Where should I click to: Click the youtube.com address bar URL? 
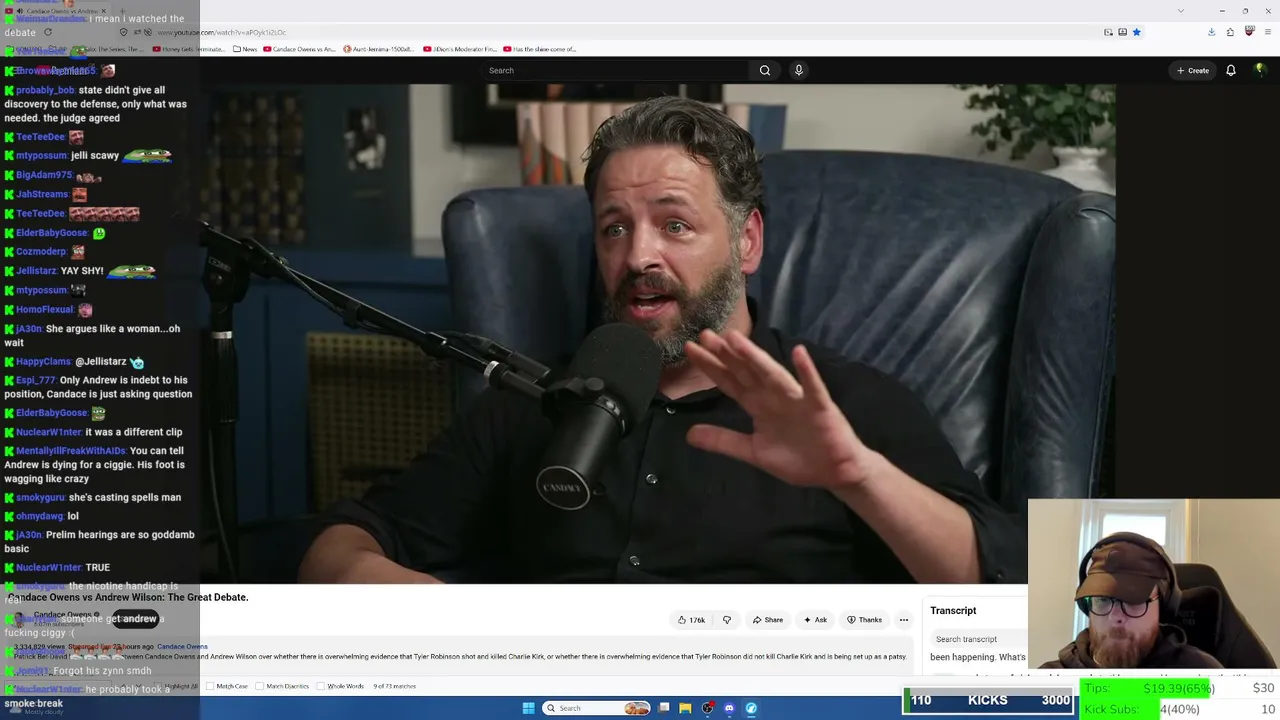(221, 32)
